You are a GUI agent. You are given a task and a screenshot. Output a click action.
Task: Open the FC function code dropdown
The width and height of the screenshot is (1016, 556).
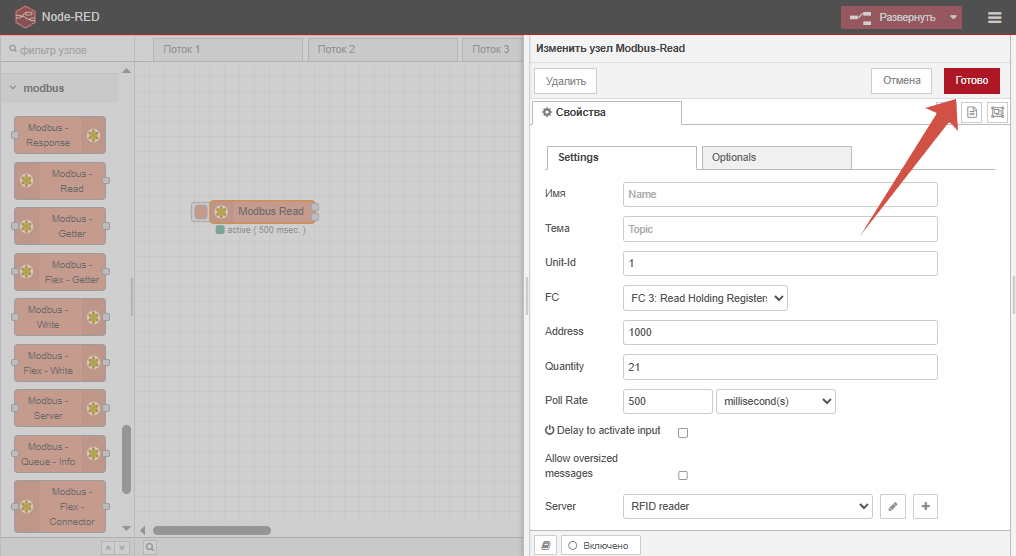[705, 298]
